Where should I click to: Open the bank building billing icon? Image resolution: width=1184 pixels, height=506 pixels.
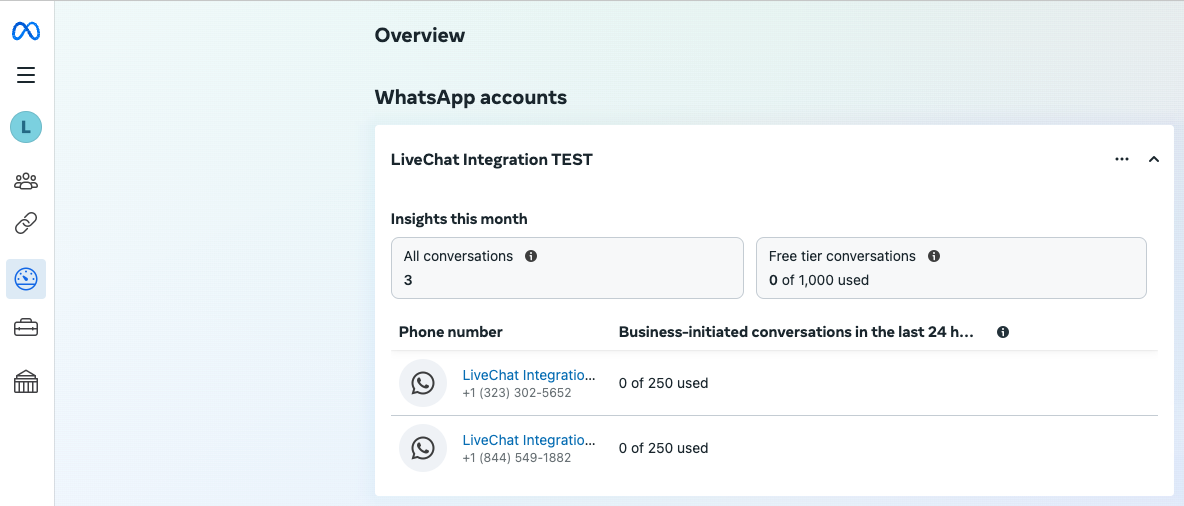[26, 382]
